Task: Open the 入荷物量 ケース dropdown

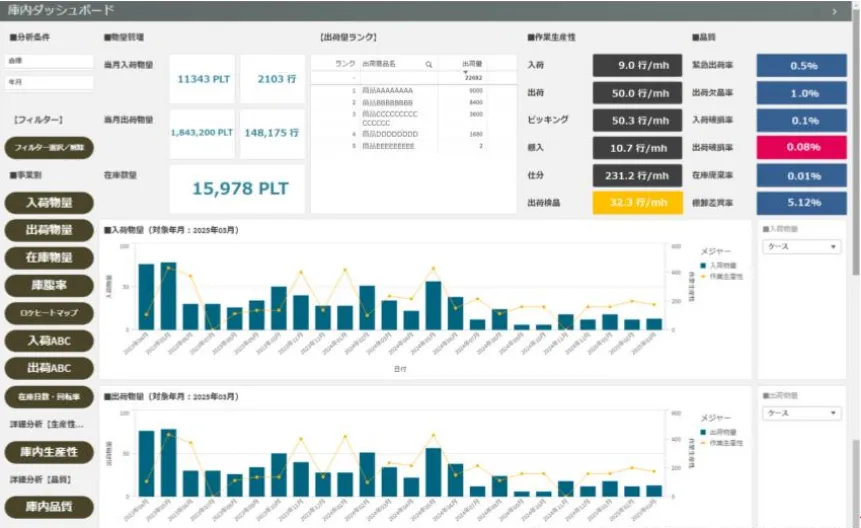Action: click(x=800, y=246)
